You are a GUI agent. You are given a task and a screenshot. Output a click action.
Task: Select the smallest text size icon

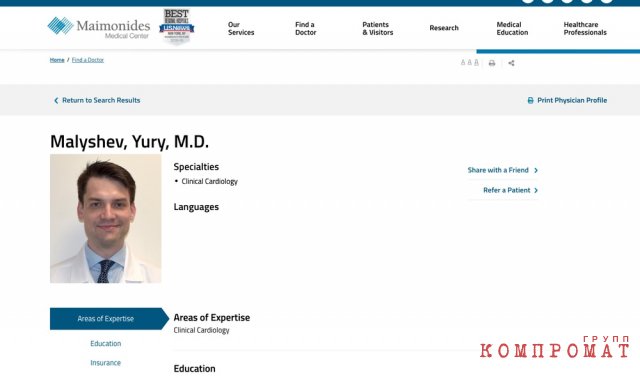(463, 62)
